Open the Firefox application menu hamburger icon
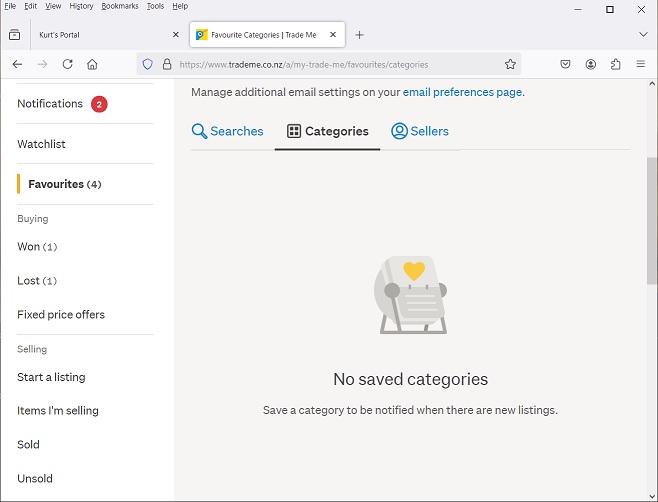658x502 pixels. pos(641,64)
